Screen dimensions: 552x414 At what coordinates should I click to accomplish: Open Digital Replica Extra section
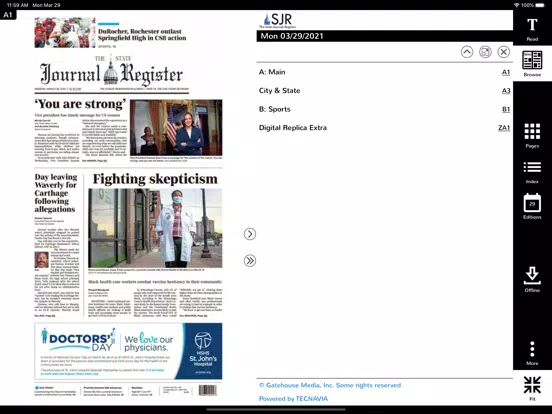293,128
